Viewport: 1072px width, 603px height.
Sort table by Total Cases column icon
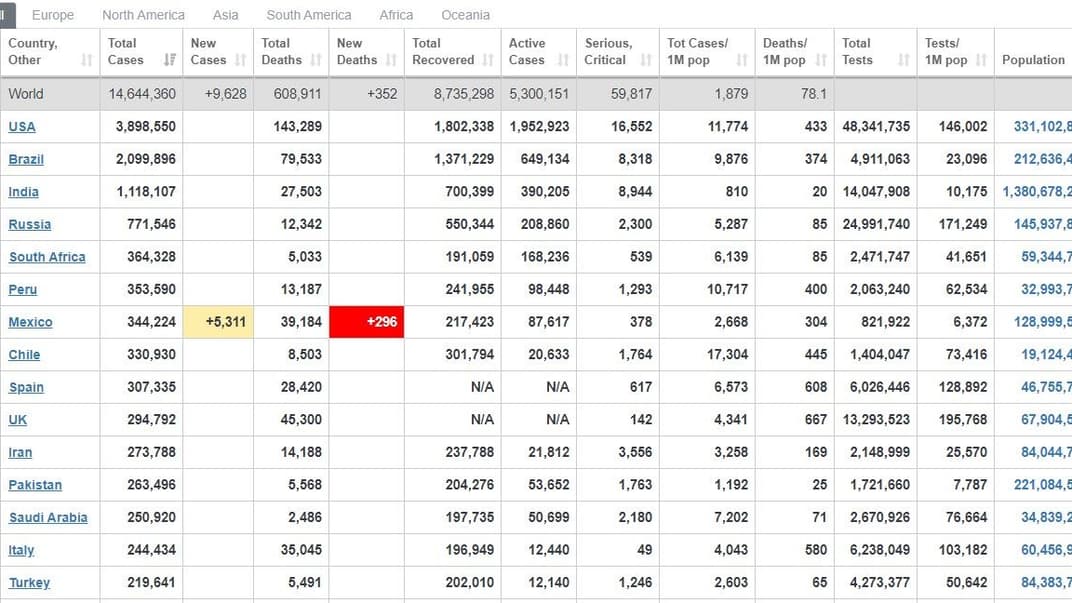click(170, 60)
